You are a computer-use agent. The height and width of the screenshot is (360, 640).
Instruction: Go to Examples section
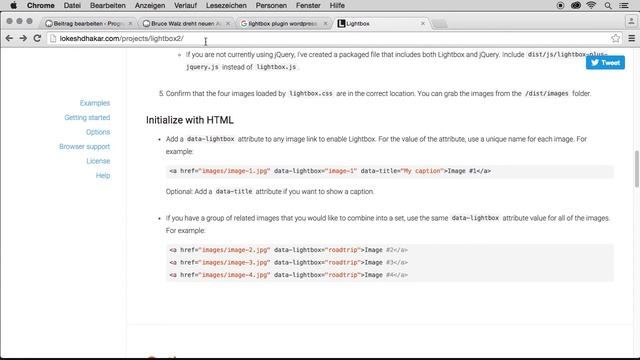[95, 103]
